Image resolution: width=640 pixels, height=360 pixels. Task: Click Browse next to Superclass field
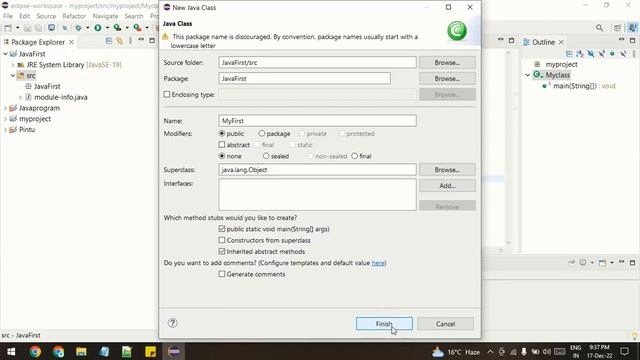(x=447, y=169)
